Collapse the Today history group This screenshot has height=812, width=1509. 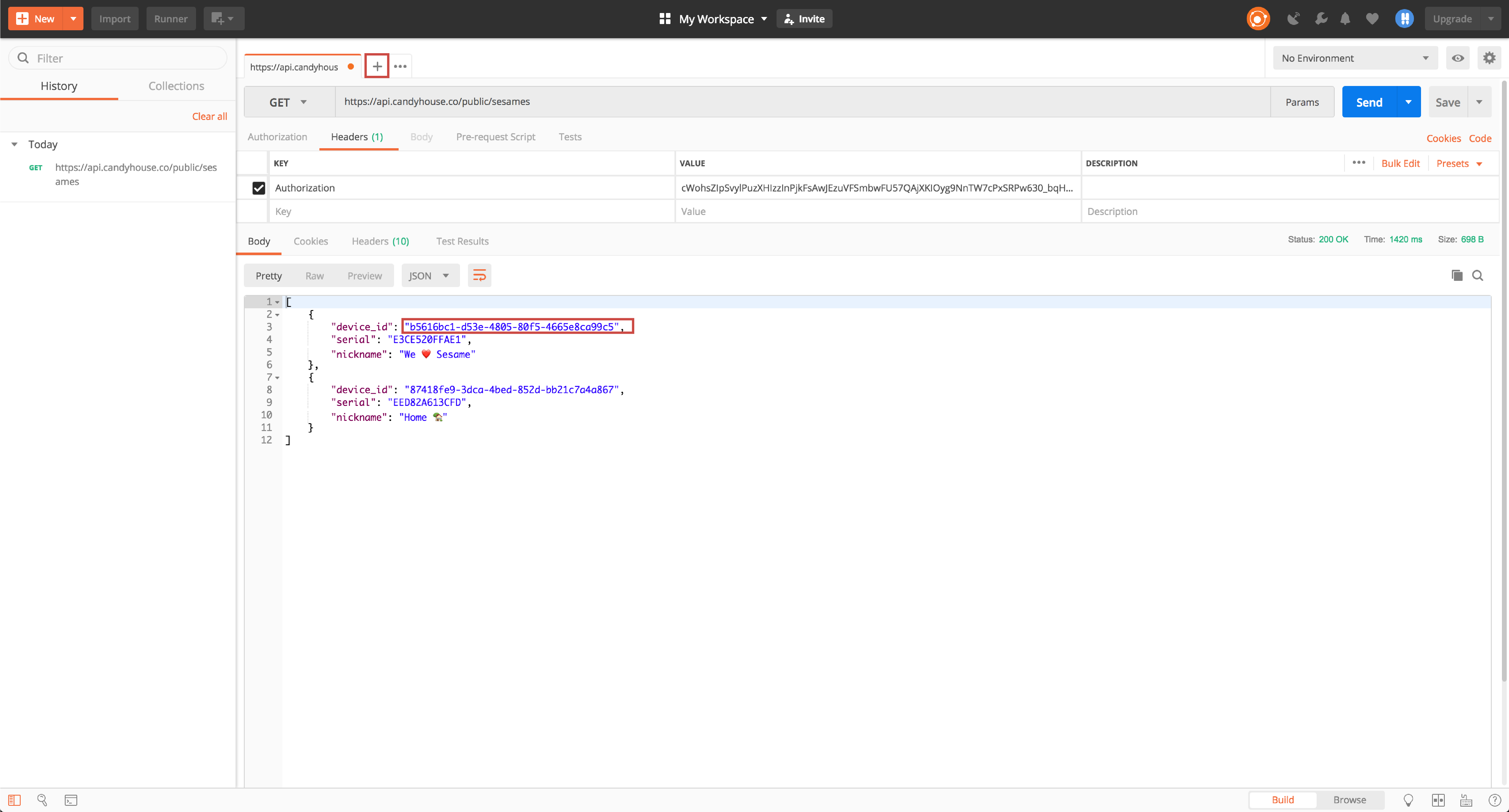tap(15, 144)
